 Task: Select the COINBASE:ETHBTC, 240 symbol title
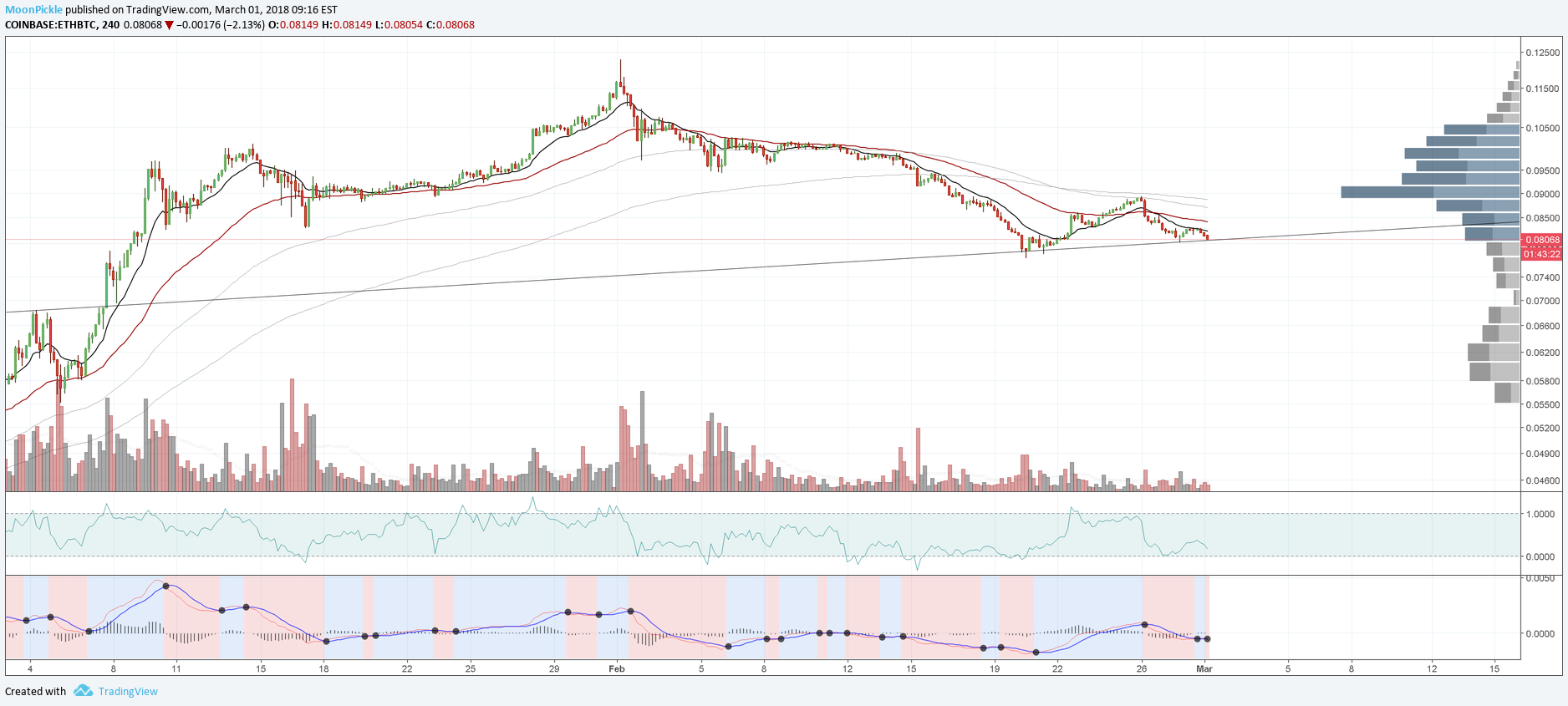point(62,25)
